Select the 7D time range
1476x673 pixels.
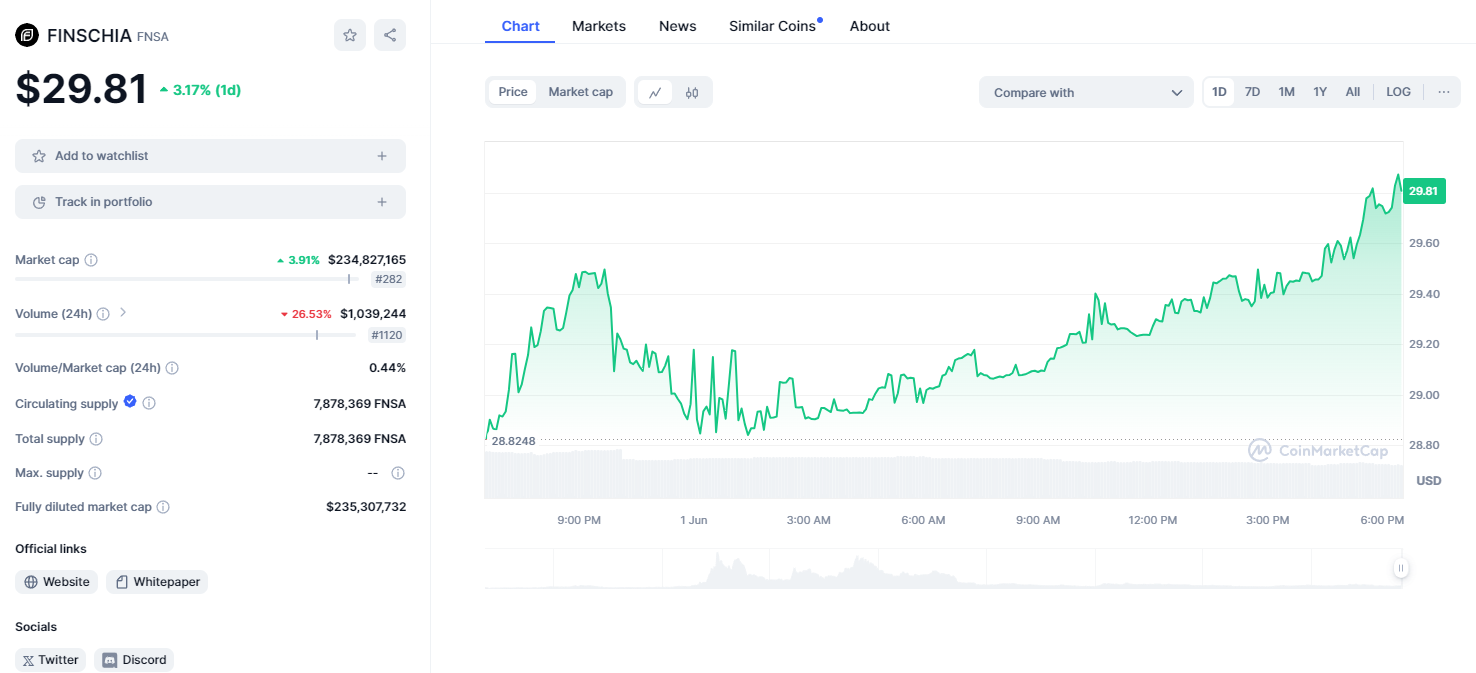click(1252, 92)
